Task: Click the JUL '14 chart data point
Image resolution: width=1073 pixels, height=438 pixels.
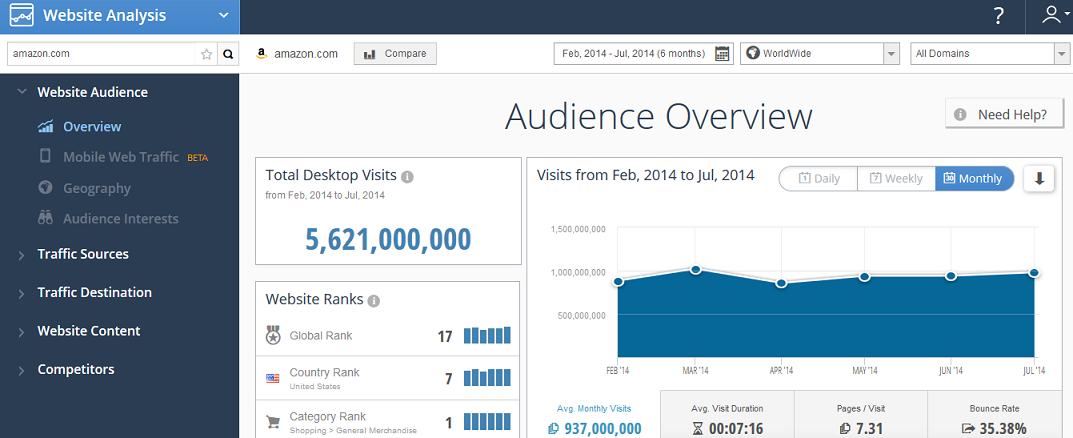Action: tap(1034, 273)
